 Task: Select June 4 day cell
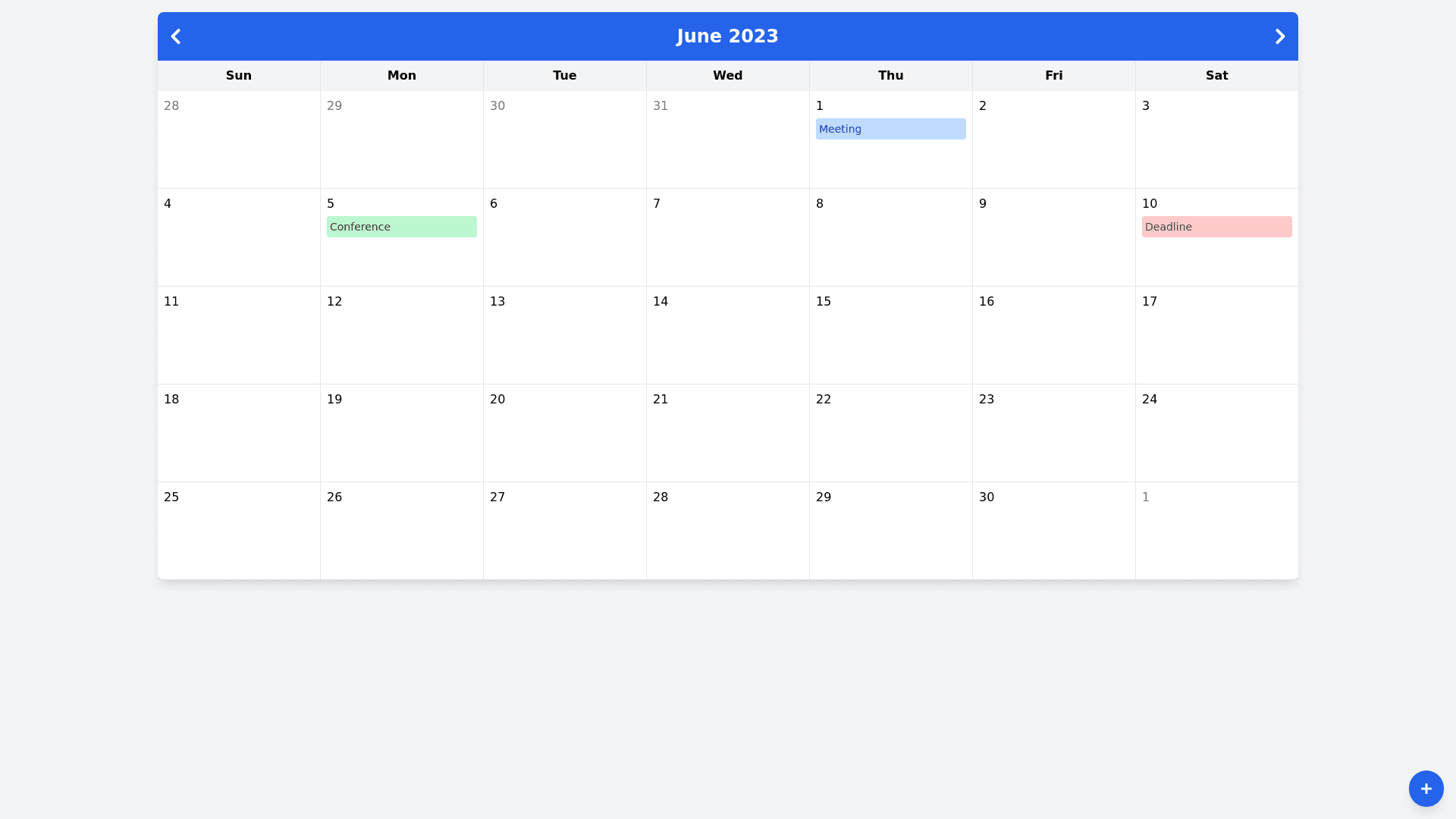tap(238, 237)
